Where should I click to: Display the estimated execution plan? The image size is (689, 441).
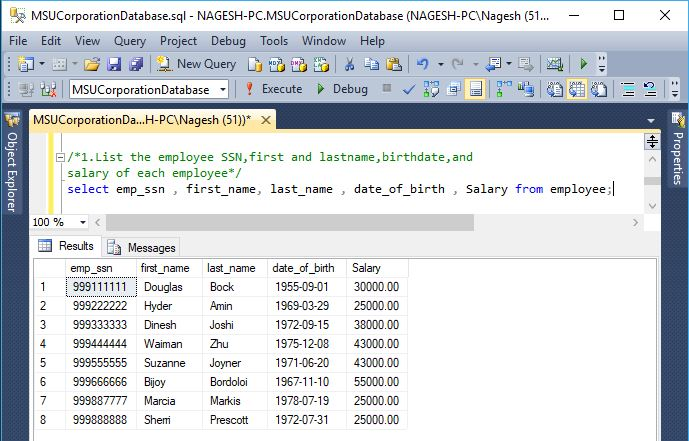(431, 89)
